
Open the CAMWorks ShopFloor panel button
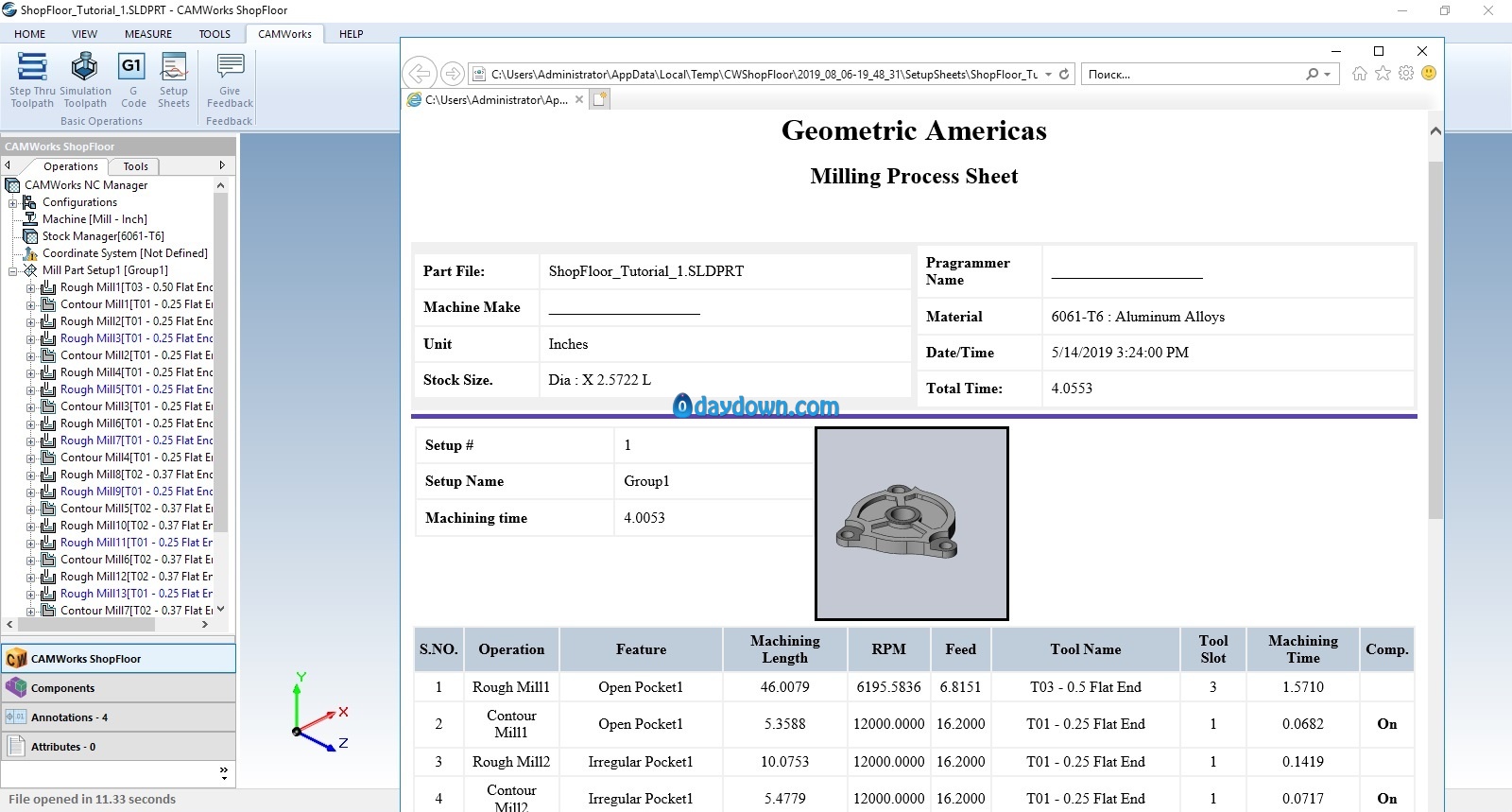coord(118,659)
